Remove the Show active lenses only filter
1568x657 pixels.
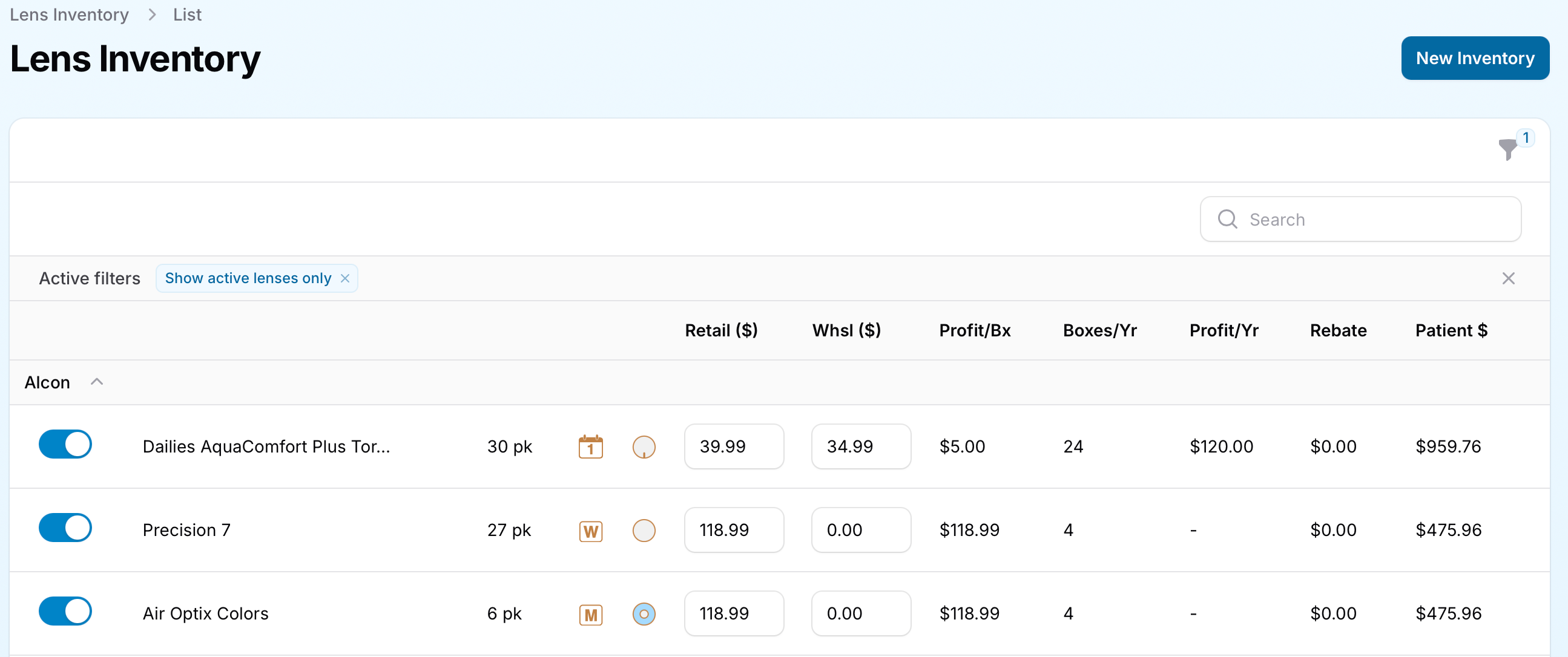click(x=345, y=278)
